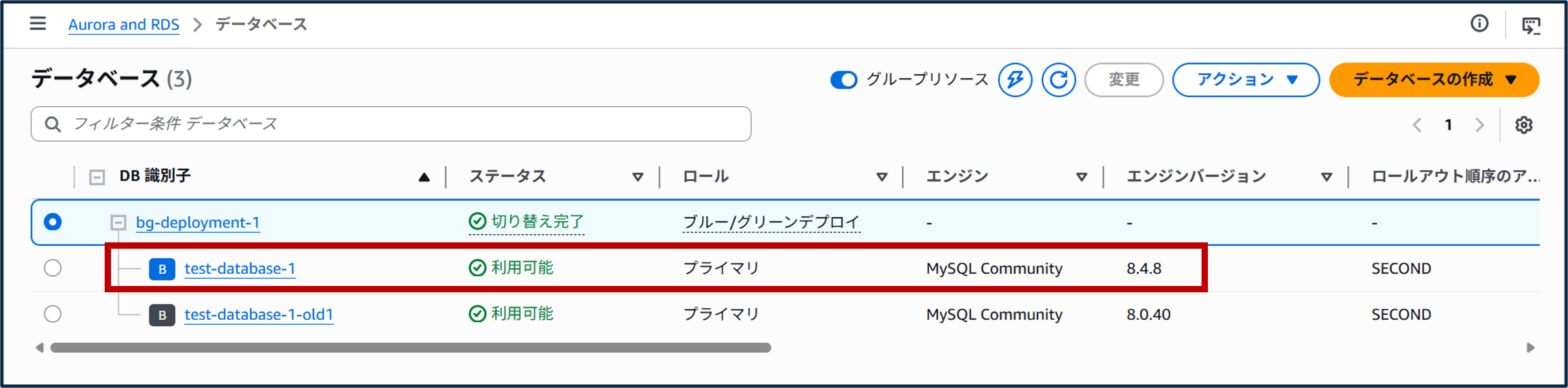
Task: Click the blue/green switchover lightning icon
Action: 1015,80
